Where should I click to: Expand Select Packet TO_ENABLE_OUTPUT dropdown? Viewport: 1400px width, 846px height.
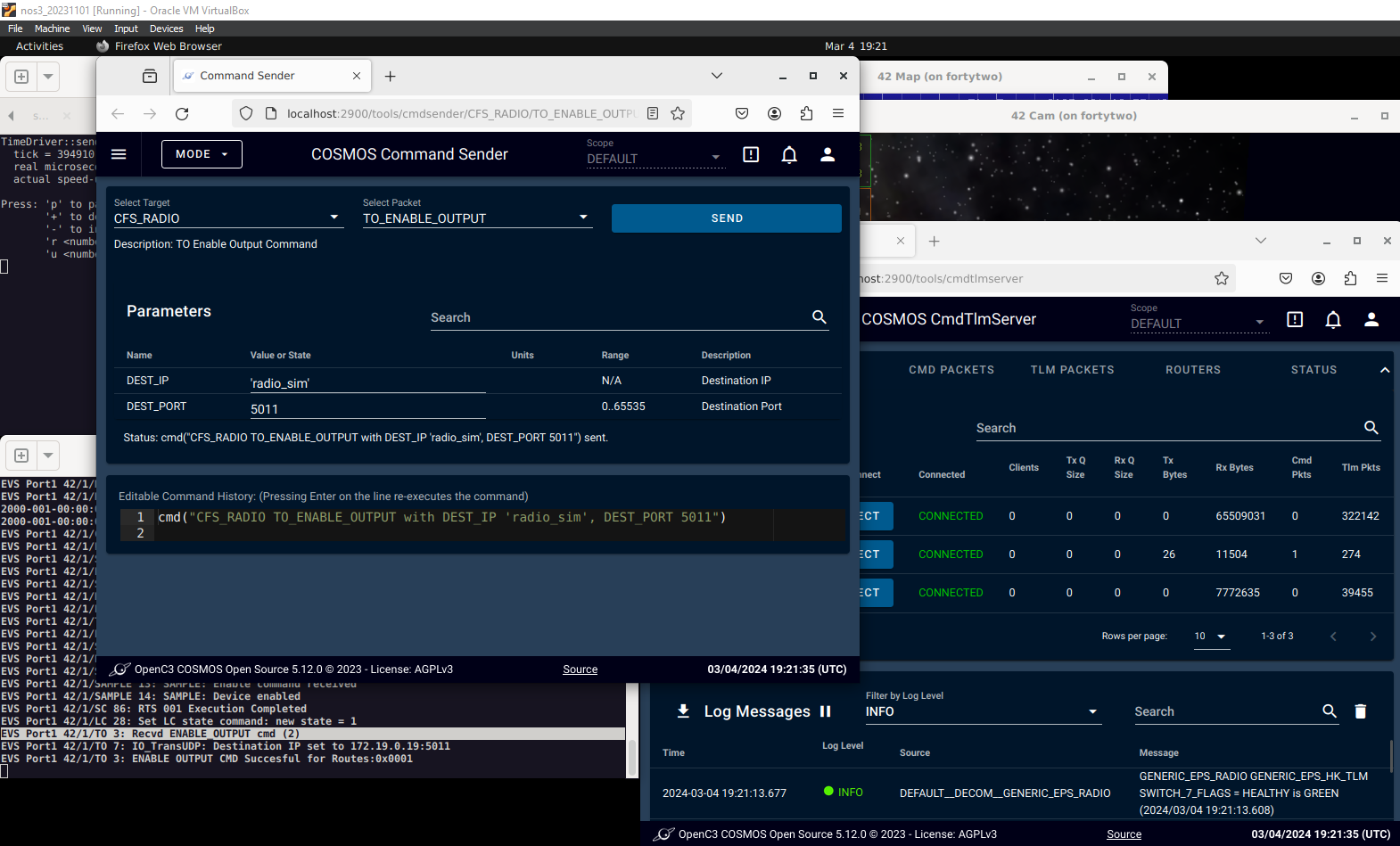tap(477, 218)
